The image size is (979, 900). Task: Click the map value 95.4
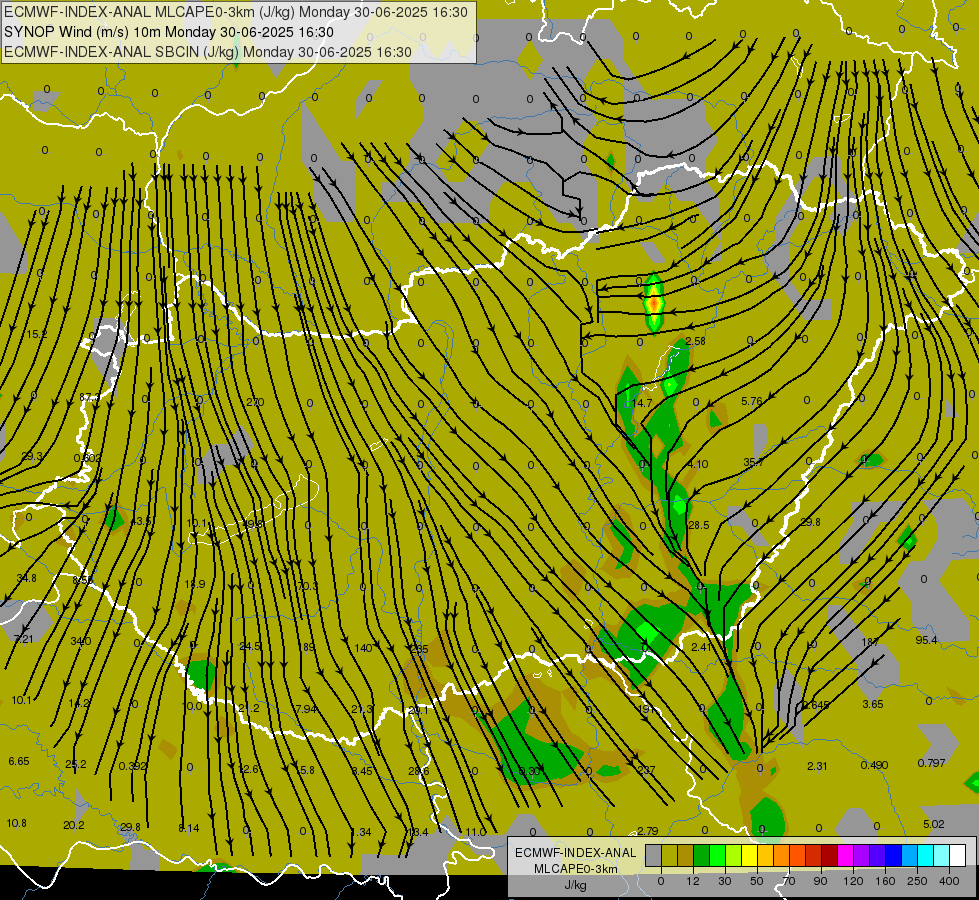click(927, 640)
